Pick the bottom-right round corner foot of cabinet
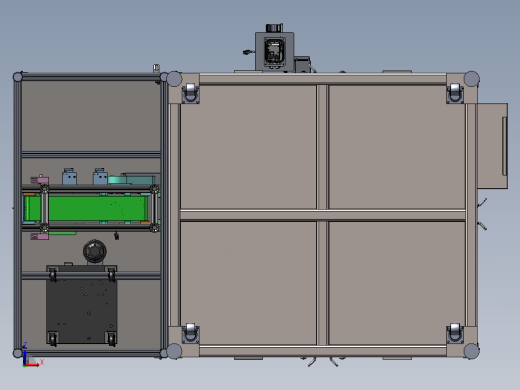Image resolution: width=520 pixels, height=390 pixels. point(471,351)
